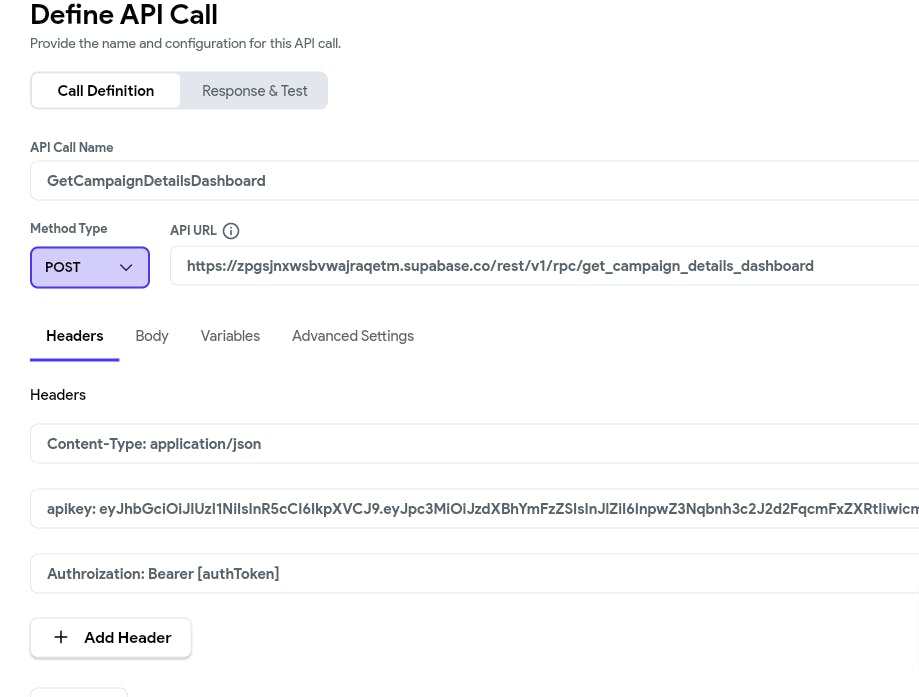
Task: Click the API Call Name label
Action: (72, 148)
